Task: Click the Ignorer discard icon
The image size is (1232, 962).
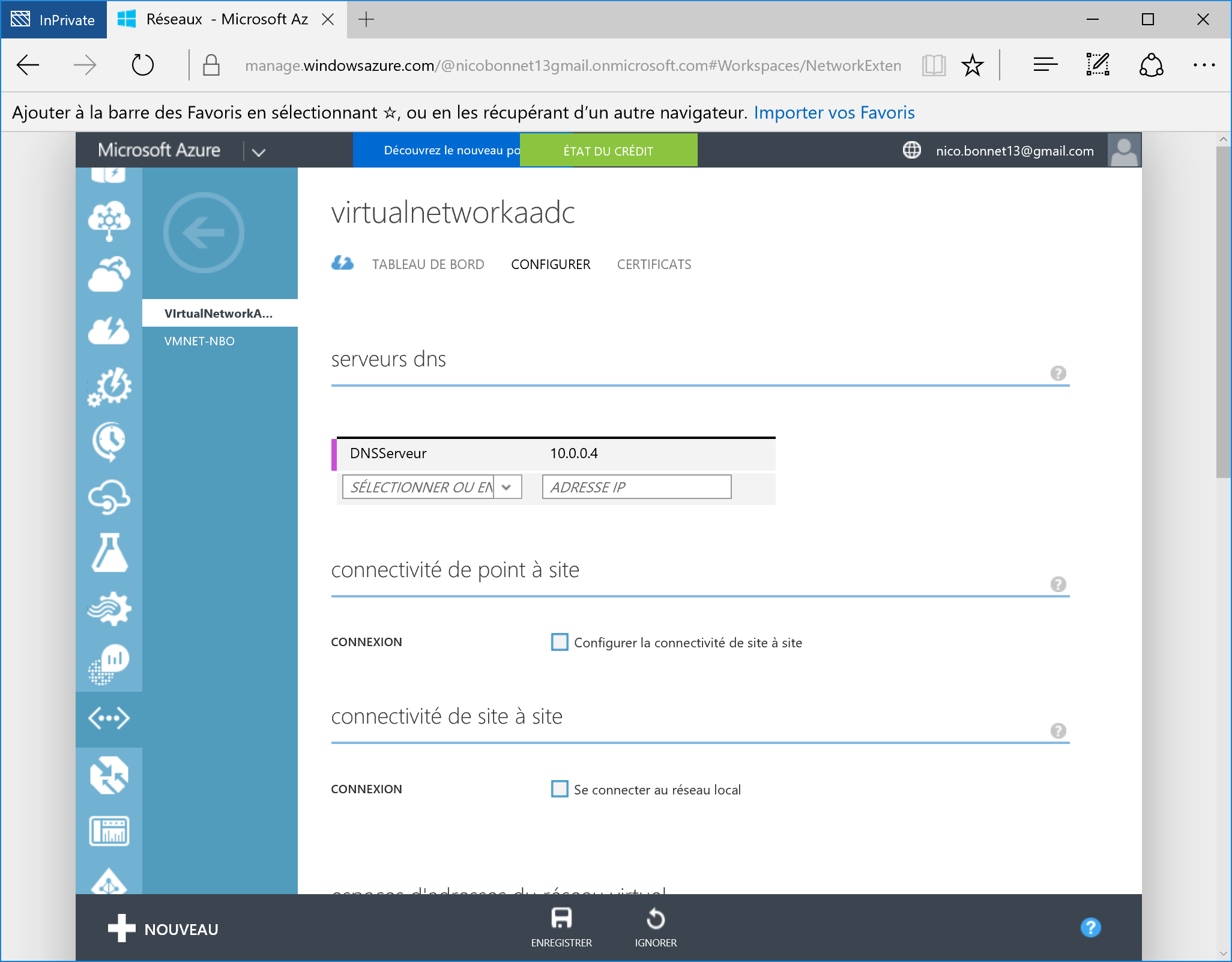Action: point(655,919)
